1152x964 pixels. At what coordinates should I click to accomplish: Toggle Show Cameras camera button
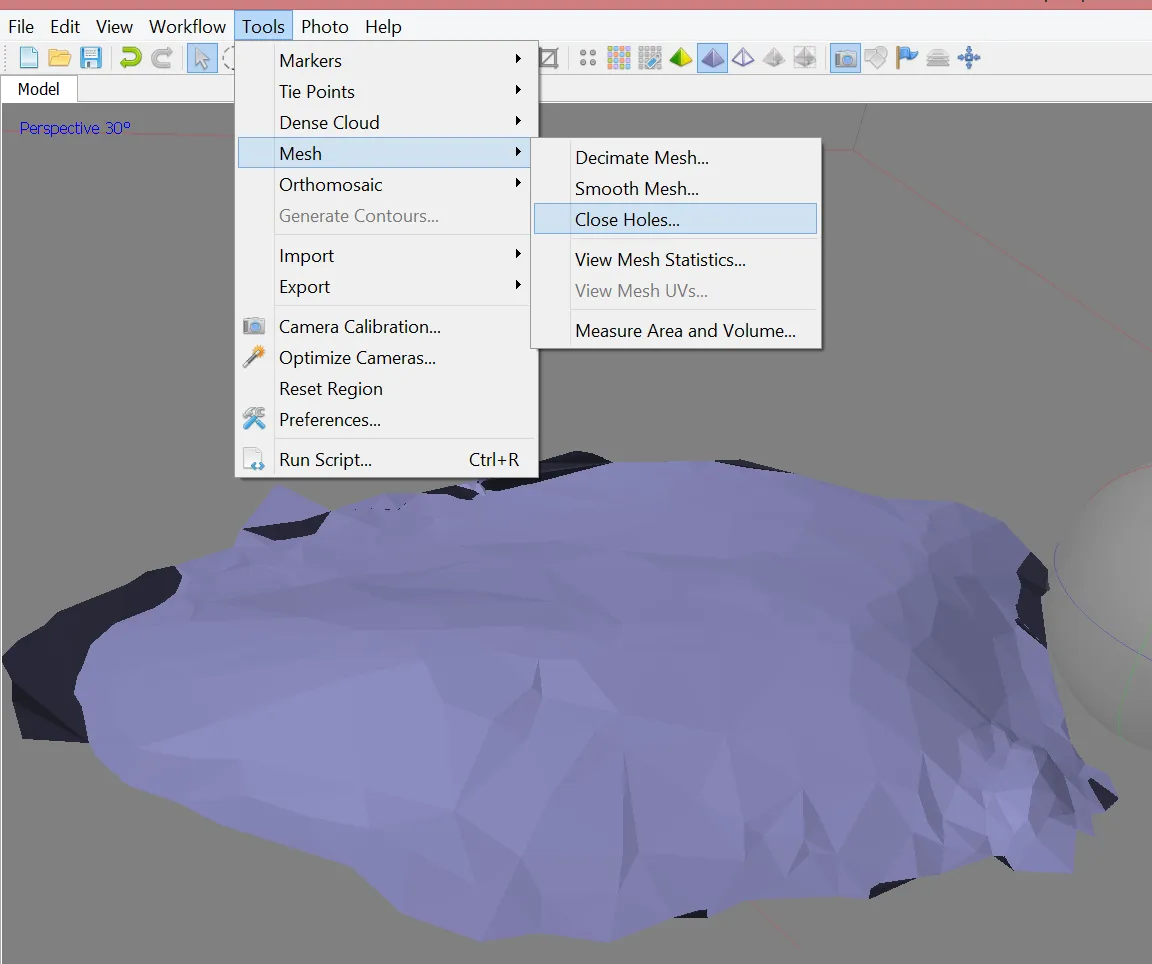point(845,58)
